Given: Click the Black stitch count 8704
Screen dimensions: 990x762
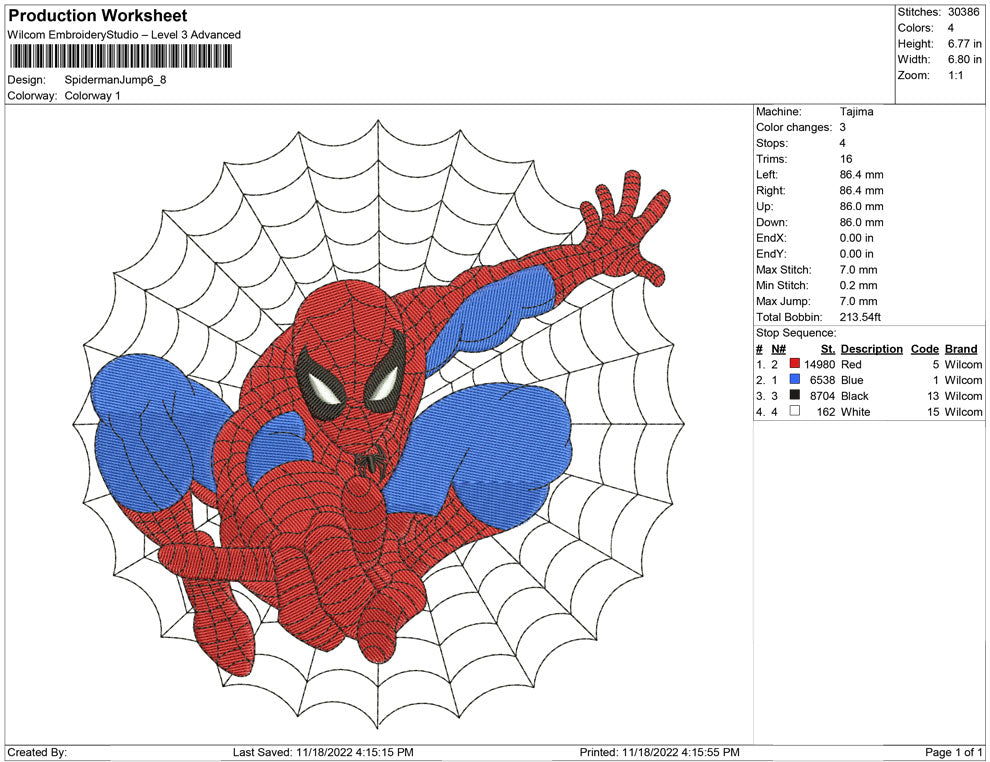Looking at the screenshot, I should point(823,396).
